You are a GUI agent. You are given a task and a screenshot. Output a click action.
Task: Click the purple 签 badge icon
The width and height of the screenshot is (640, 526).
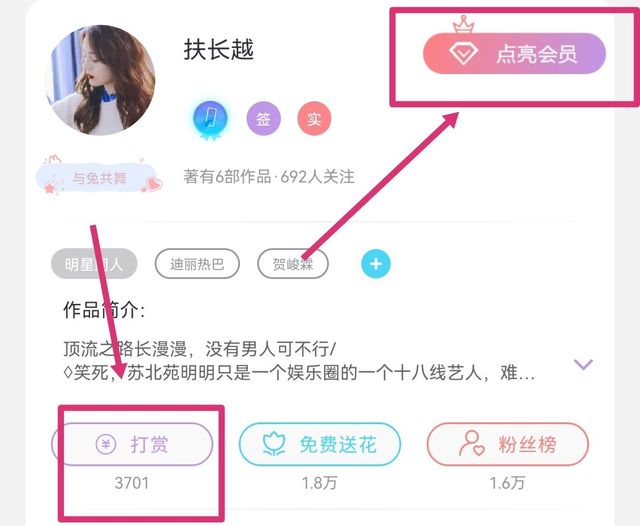[x=264, y=119]
